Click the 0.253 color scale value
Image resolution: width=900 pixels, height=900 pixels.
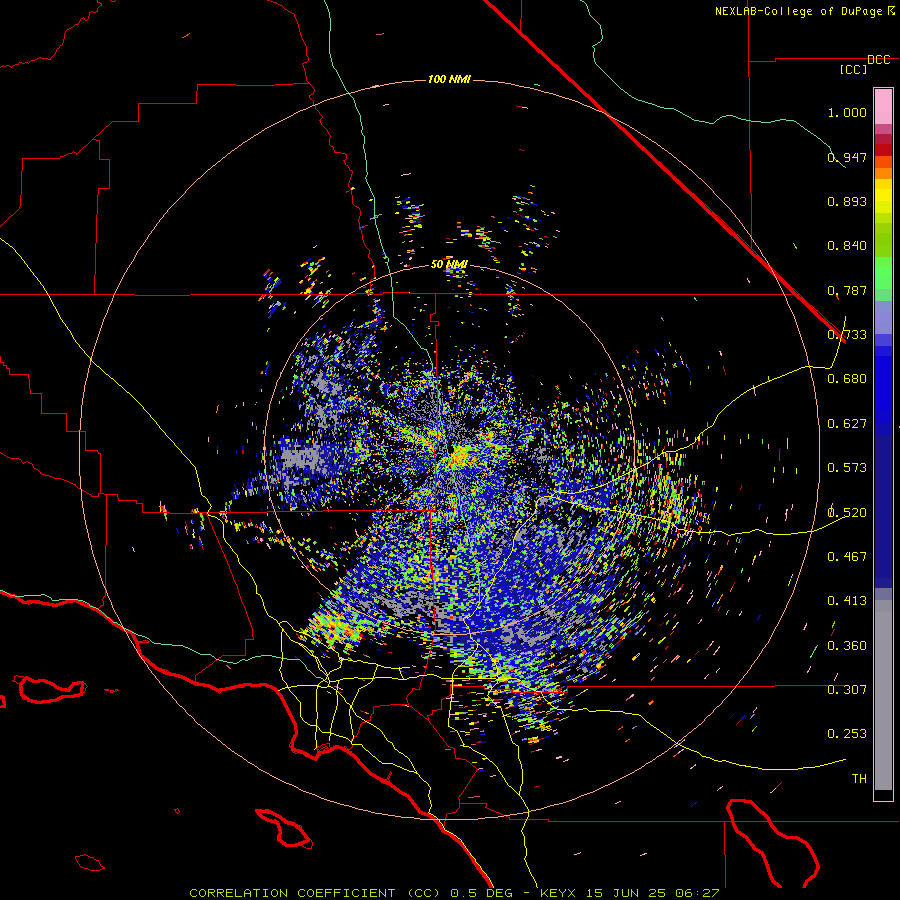[x=847, y=734]
